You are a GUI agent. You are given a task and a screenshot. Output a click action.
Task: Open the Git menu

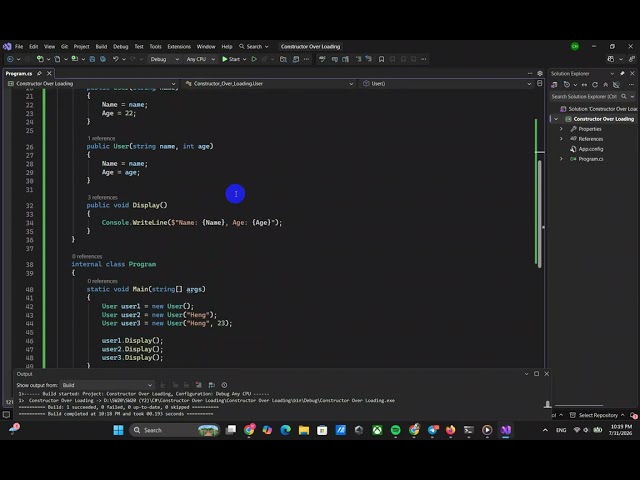pos(64,47)
